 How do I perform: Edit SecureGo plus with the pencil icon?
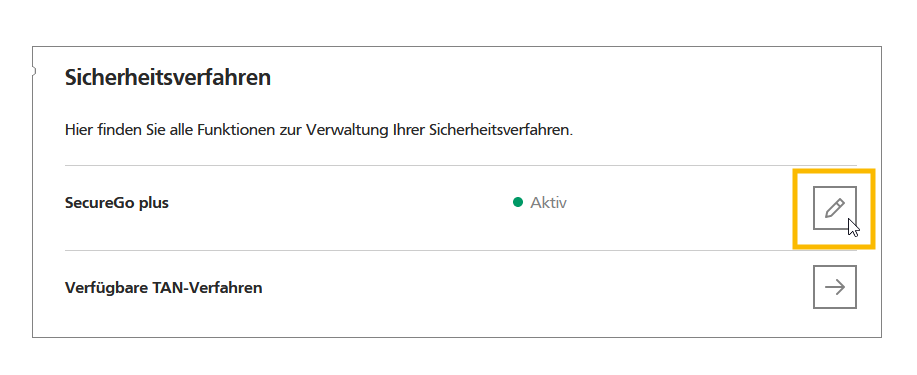[835, 208]
